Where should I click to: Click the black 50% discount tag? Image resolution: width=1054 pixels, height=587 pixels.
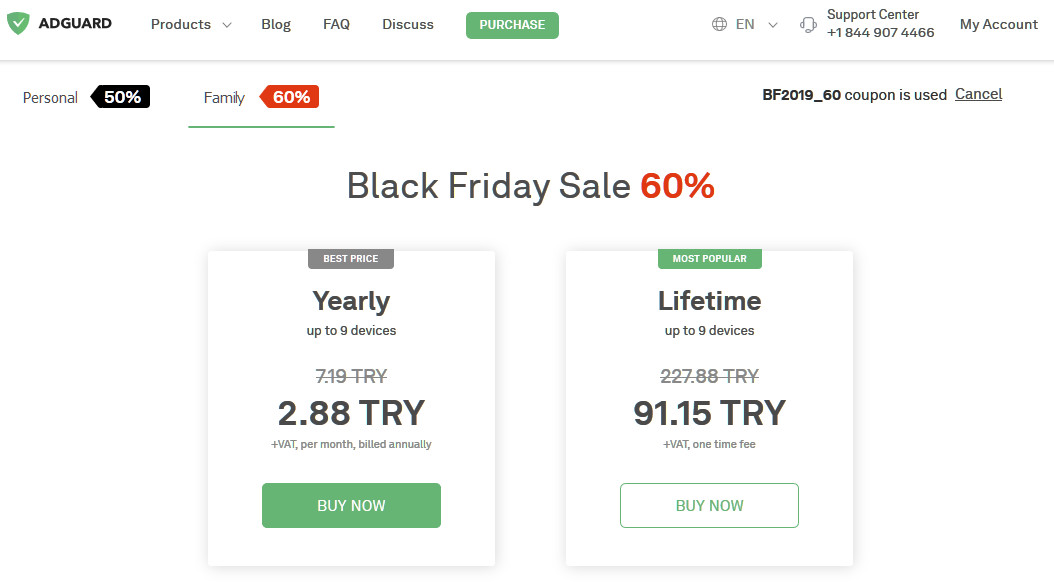121,97
